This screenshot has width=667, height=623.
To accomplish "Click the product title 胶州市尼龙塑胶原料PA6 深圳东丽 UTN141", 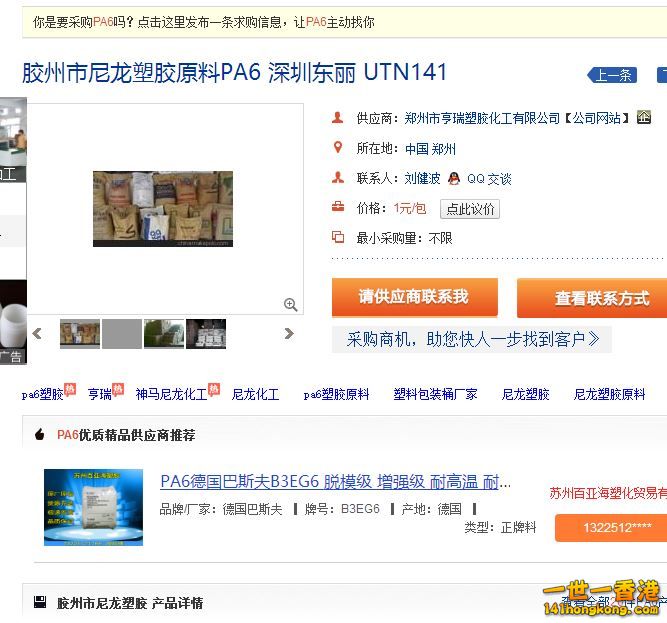I will [235, 72].
